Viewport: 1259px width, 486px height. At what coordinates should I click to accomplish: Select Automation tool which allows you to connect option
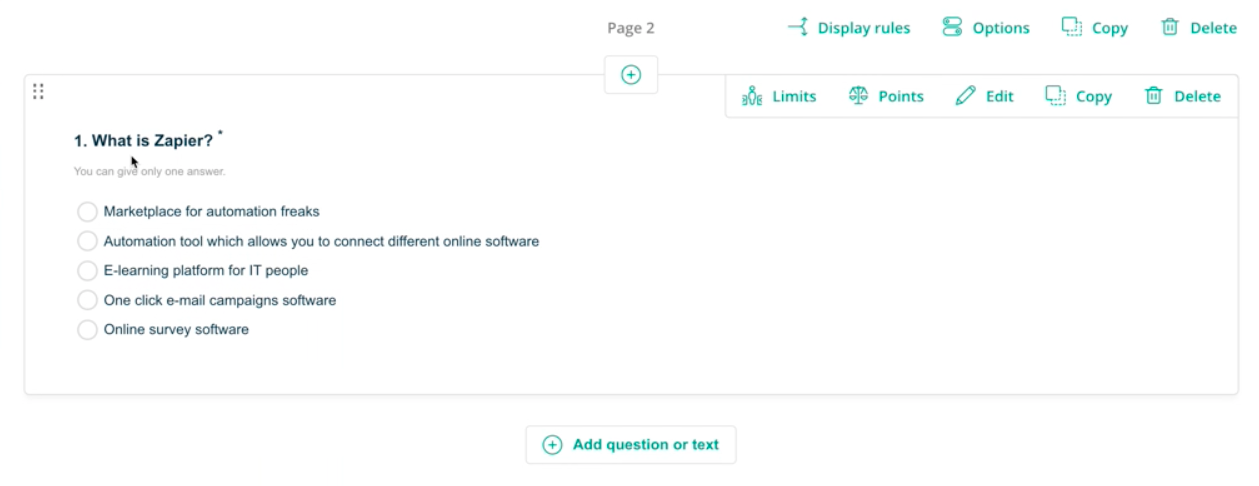[88, 241]
